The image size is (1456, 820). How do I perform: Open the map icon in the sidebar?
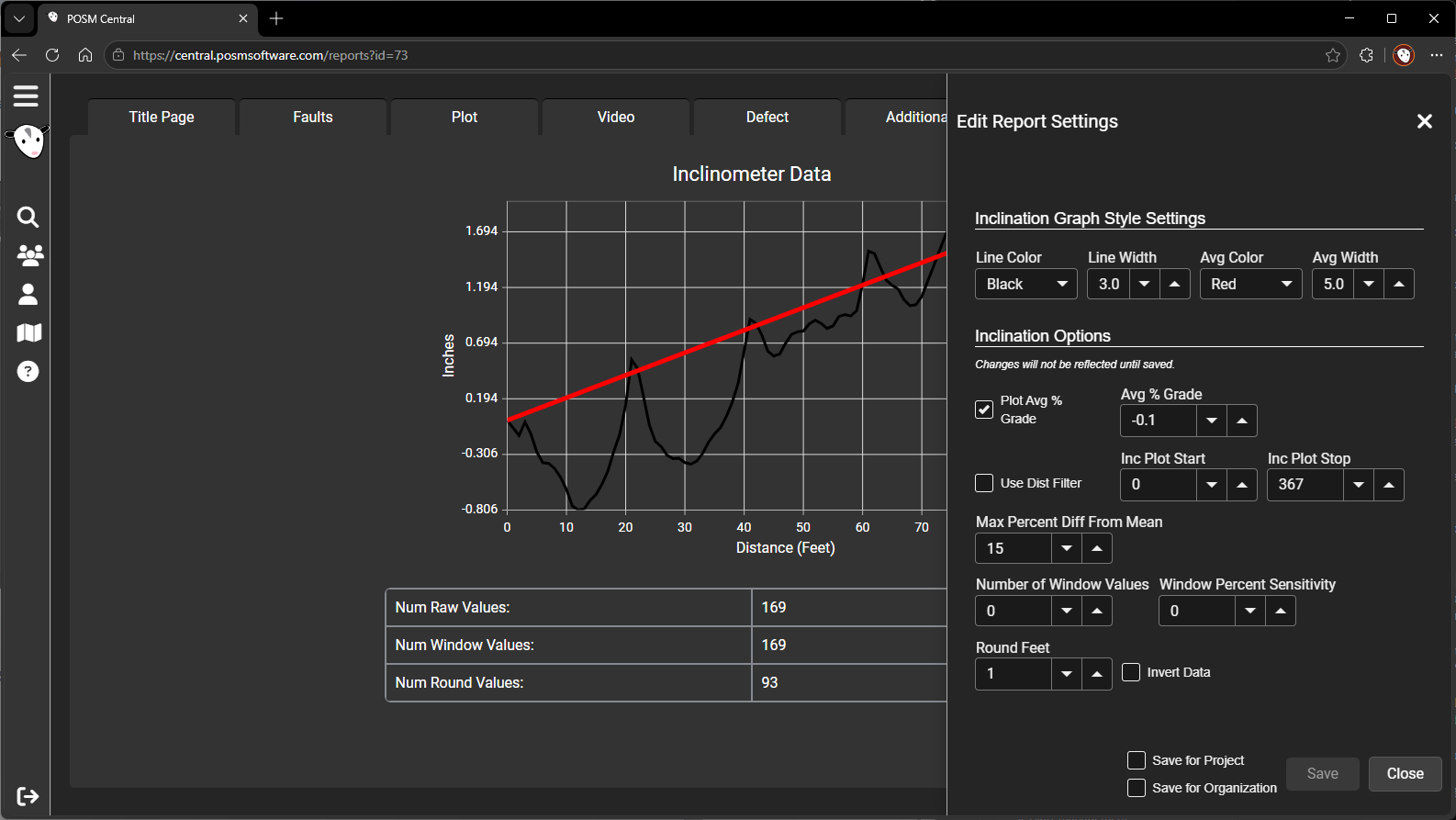point(28,332)
